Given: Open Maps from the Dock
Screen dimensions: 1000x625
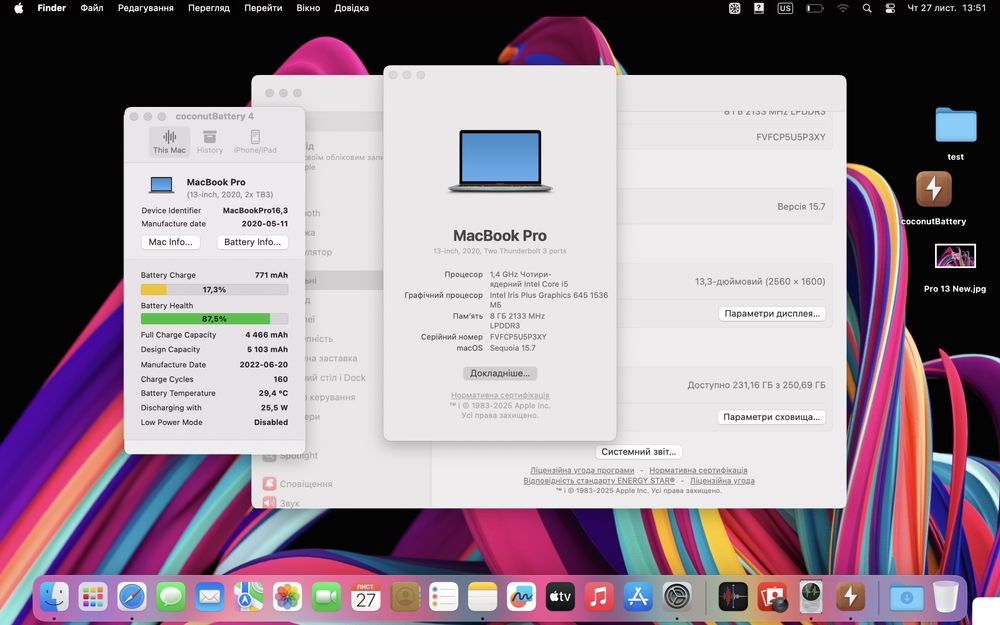Looking at the screenshot, I should (x=249, y=597).
